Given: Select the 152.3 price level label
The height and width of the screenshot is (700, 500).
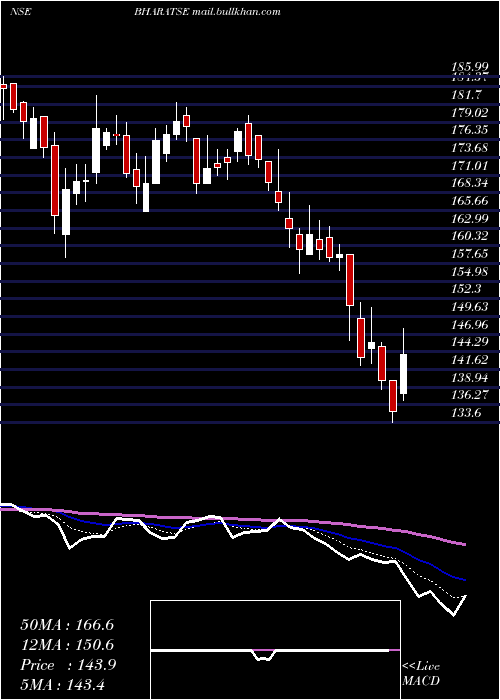Looking at the screenshot, I should pyautogui.click(x=466, y=289).
